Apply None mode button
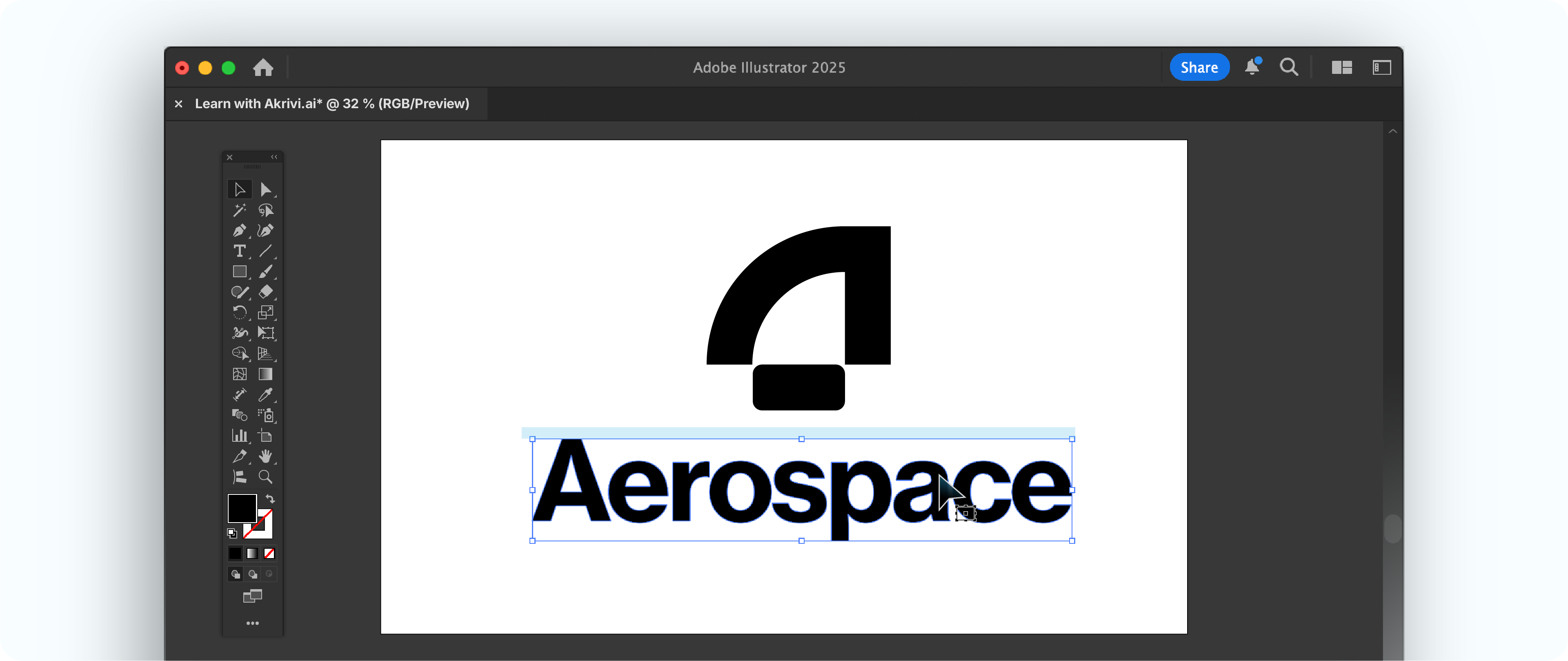1568x661 pixels. pos(269,553)
